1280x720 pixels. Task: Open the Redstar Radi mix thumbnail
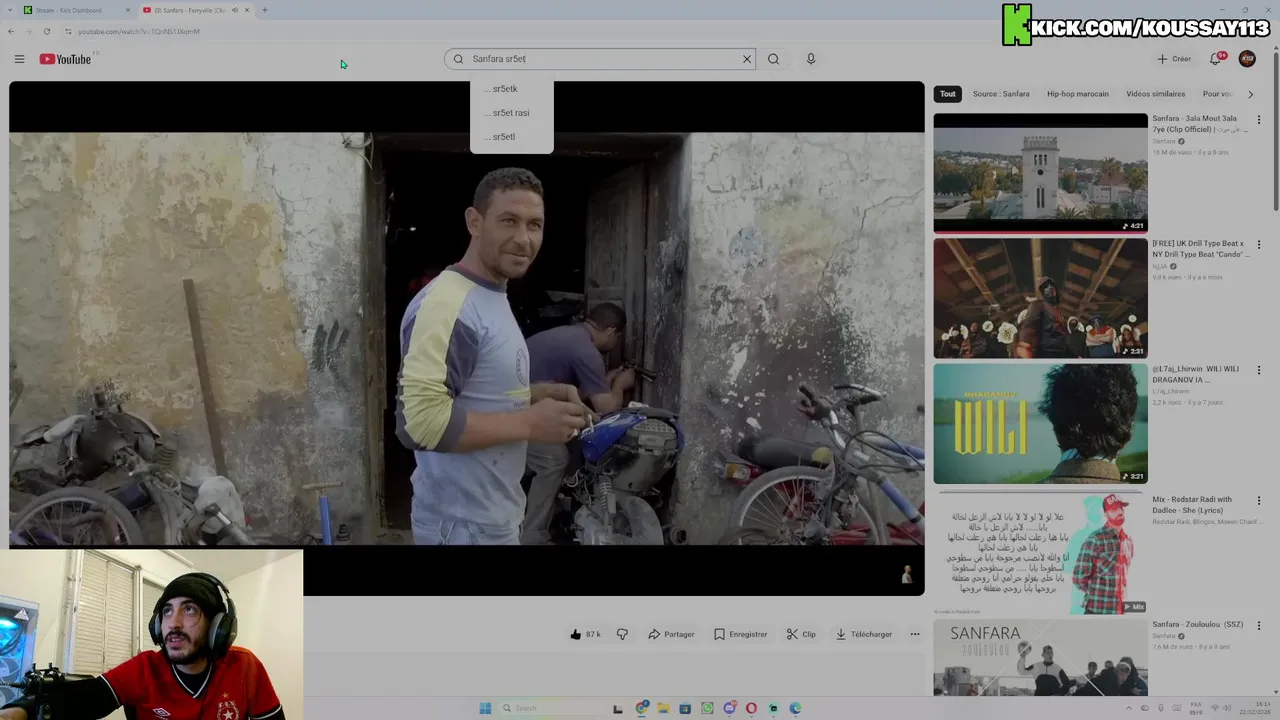(x=1040, y=553)
